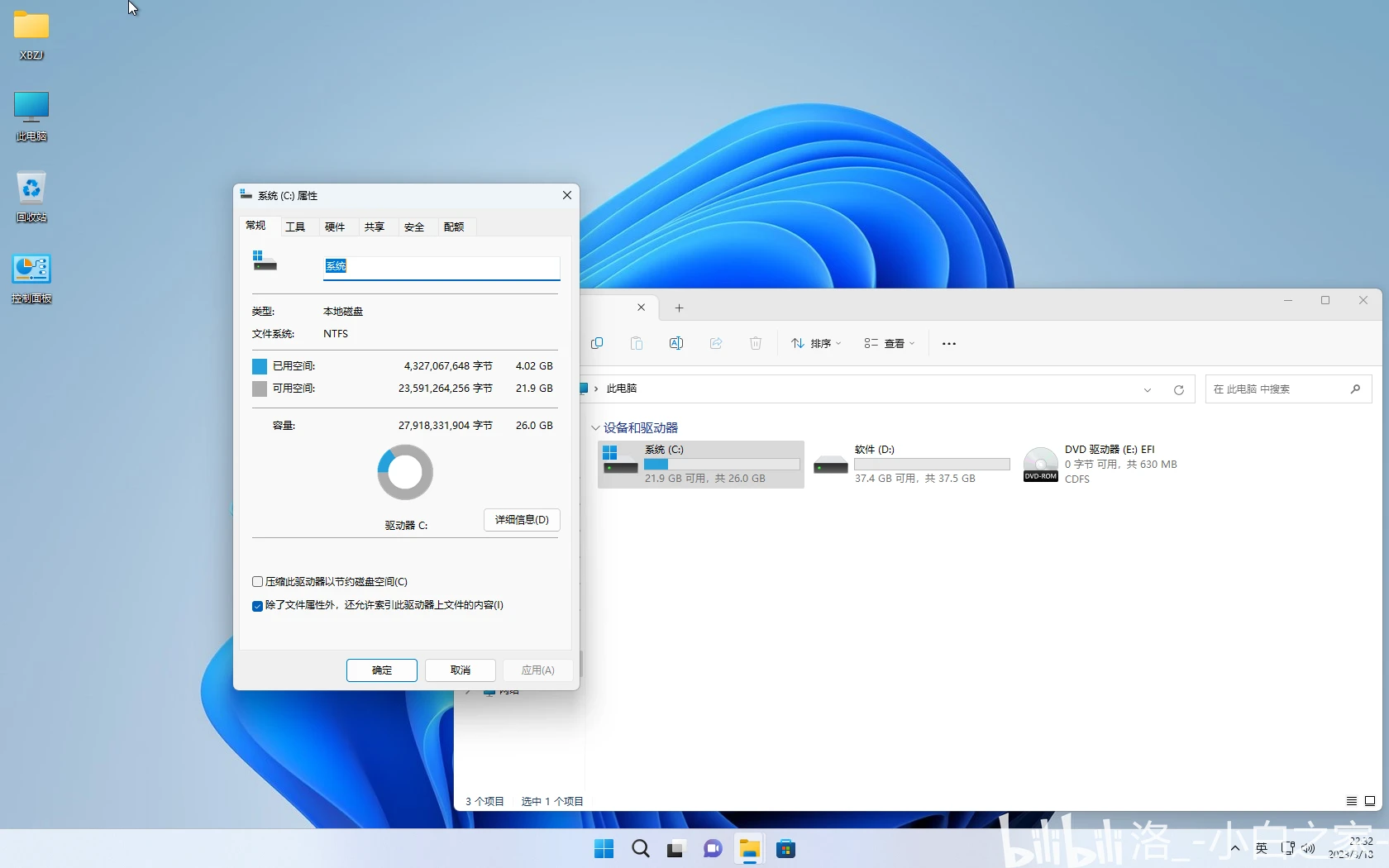
Task: Switch to details view icon in status bar
Action: coord(1352,801)
